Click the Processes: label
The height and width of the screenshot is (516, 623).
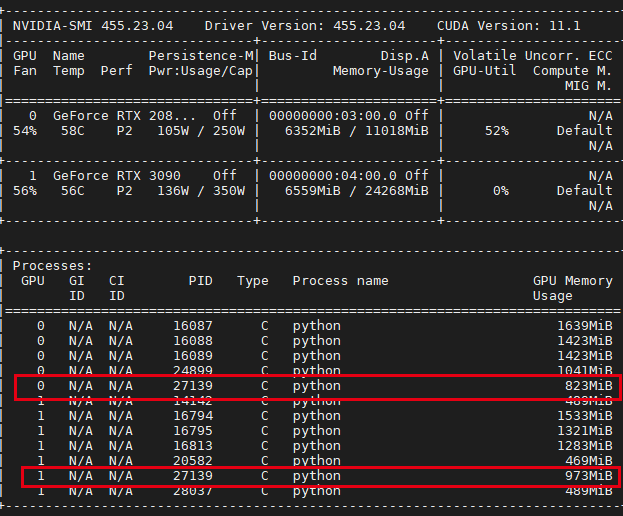coord(52,266)
